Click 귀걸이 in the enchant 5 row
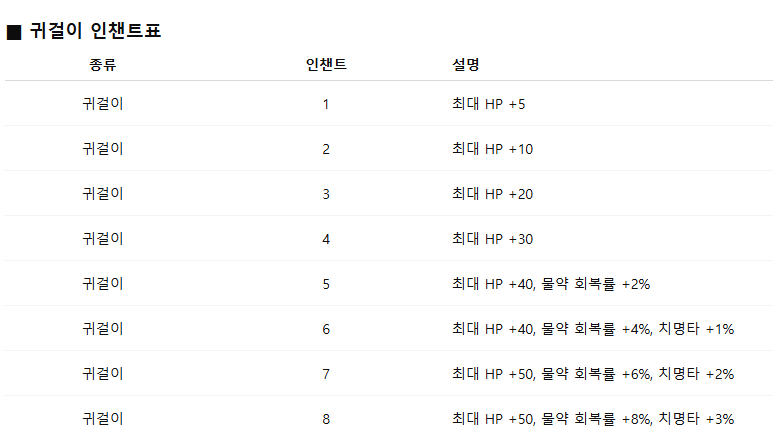 [x=102, y=284]
